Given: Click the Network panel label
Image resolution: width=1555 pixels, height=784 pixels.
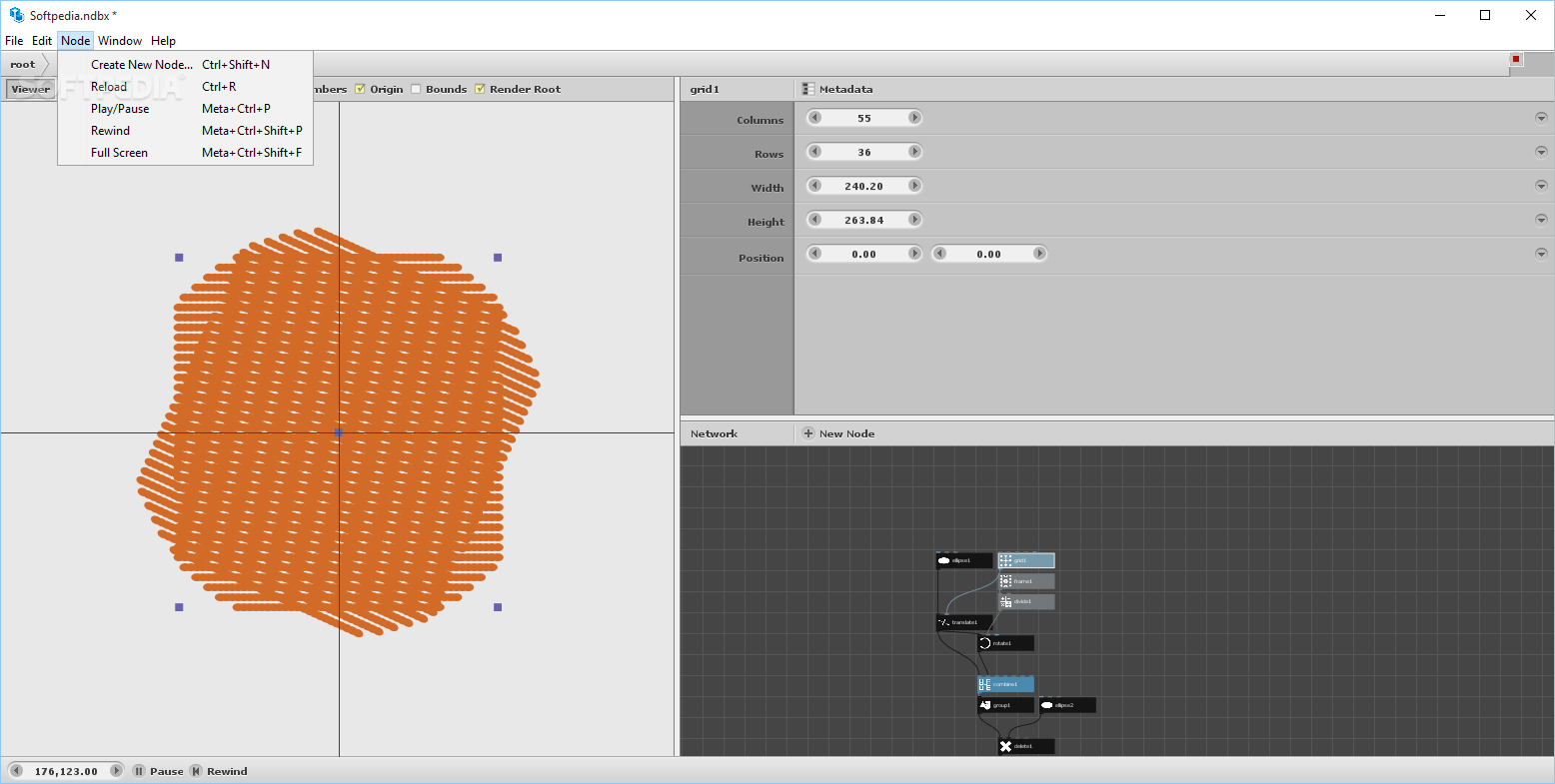Looking at the screenshot, I should click(x=714, y=433).
